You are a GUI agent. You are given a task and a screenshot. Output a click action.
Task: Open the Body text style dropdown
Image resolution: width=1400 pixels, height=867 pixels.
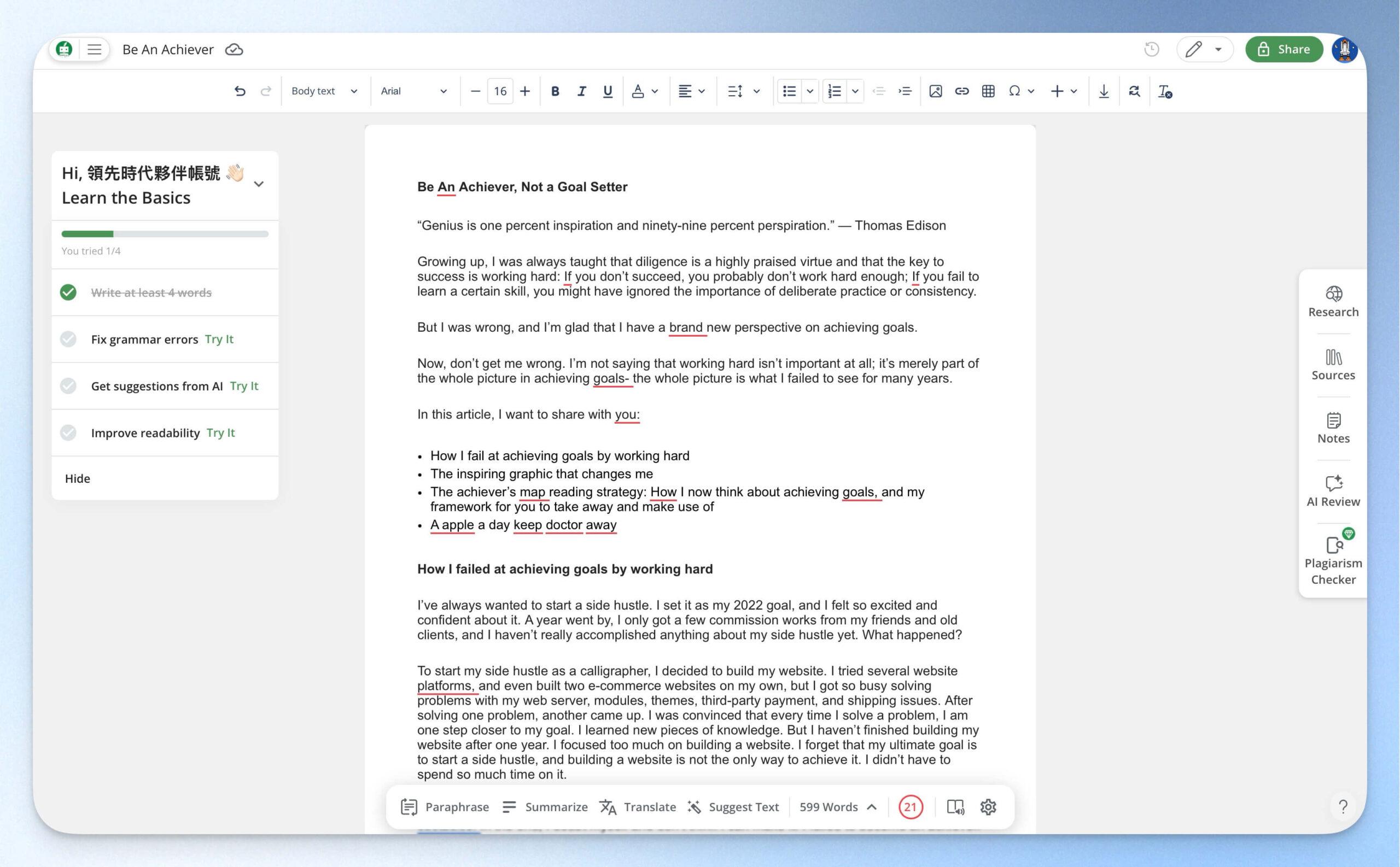point(324,91)
